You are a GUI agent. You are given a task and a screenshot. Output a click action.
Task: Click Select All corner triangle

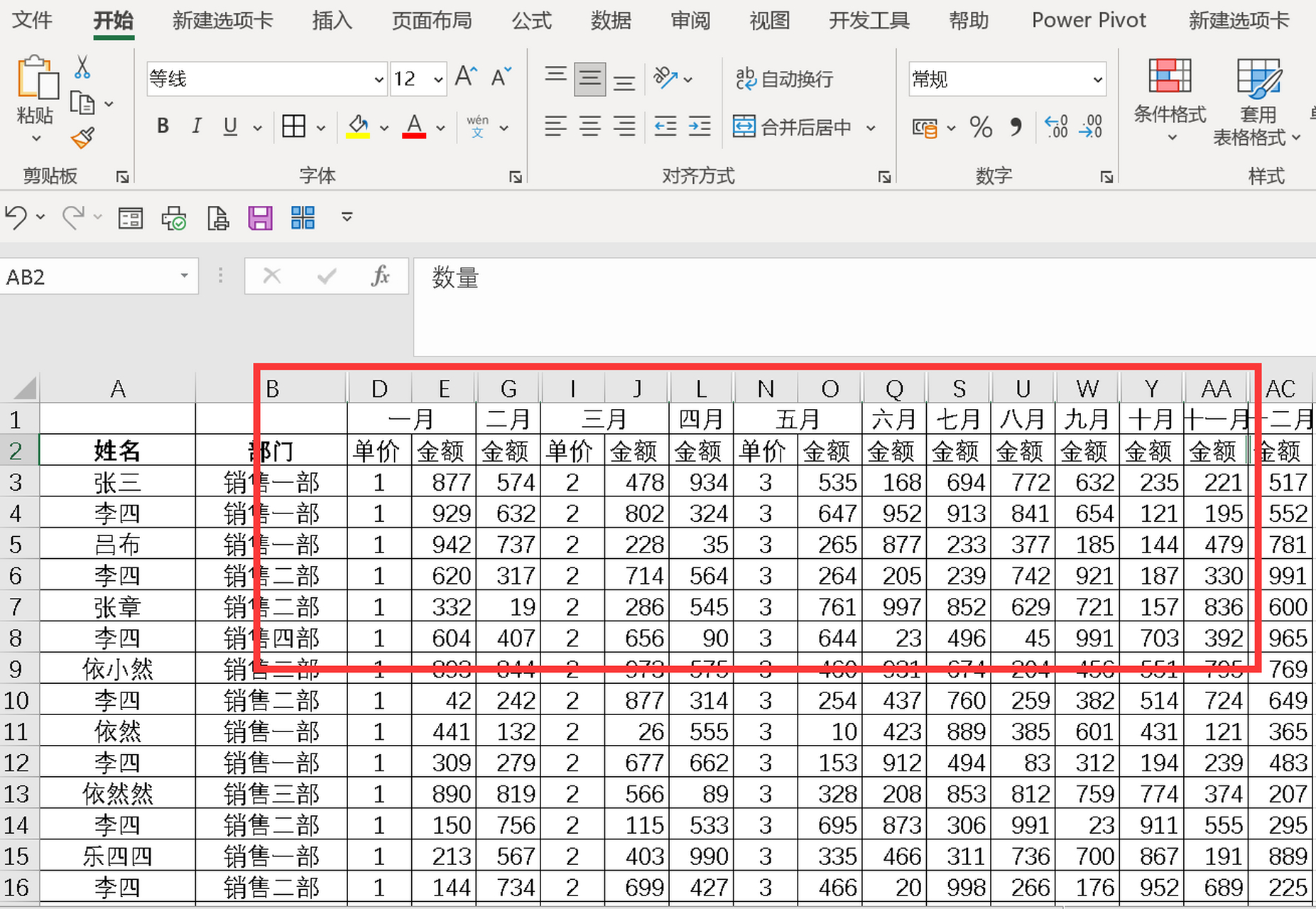(x=24, y=388)
